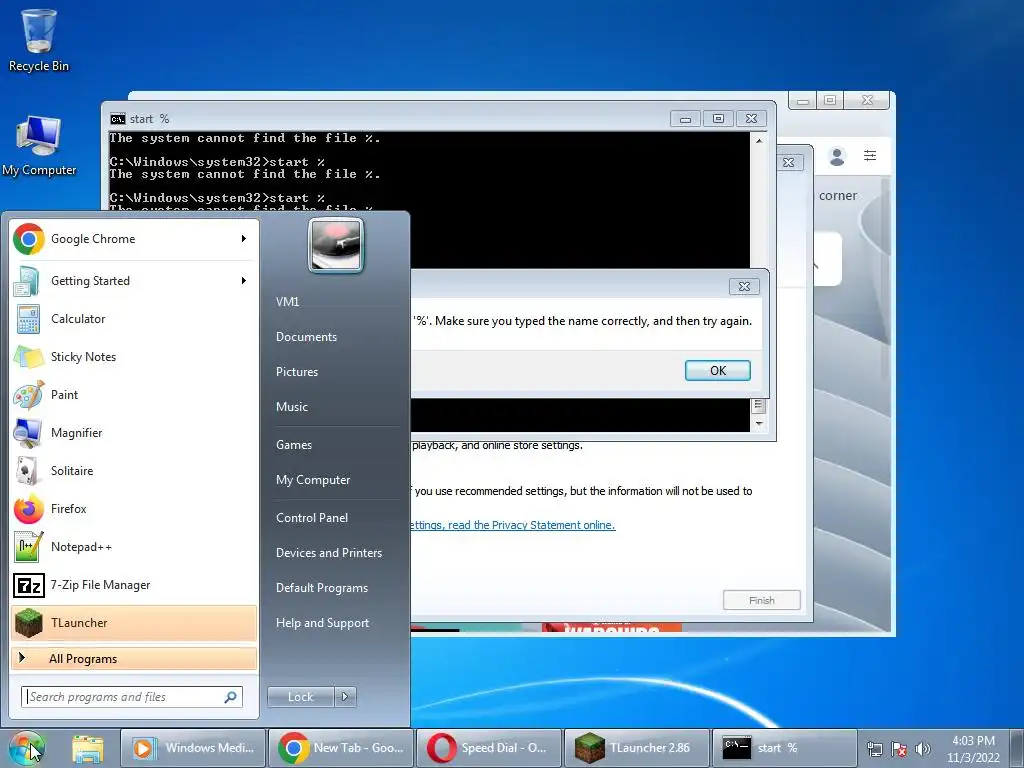This screenshot has width=1024, height=768.
Task: Open Calculator from the Start menu
Action: (134, 319)
